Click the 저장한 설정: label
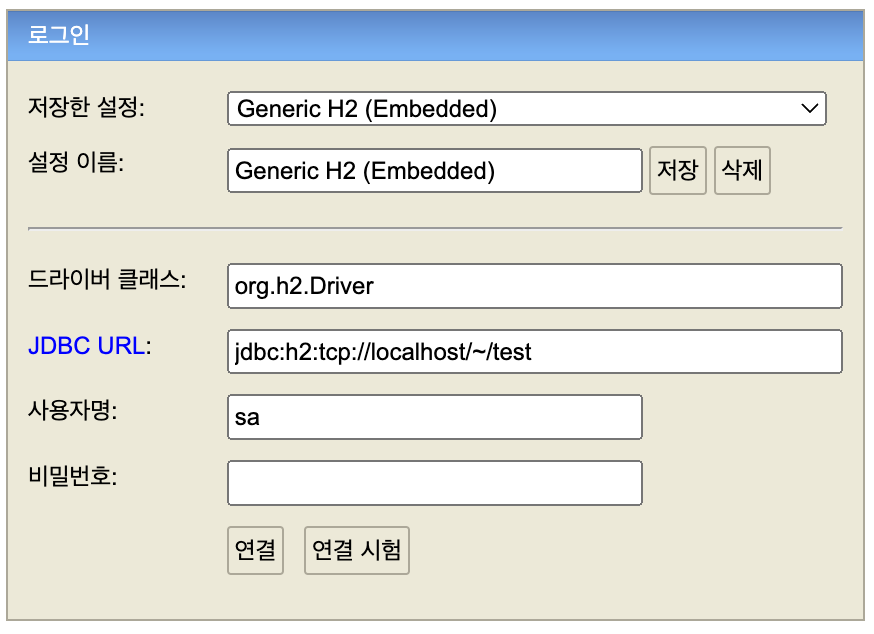This screenshot has height=634, width=874. (86, 107)
